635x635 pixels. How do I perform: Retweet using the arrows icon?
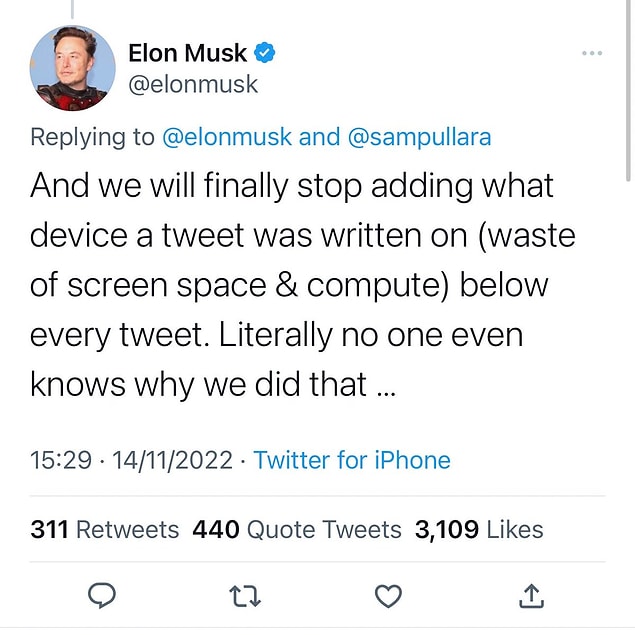click(246, 596)
